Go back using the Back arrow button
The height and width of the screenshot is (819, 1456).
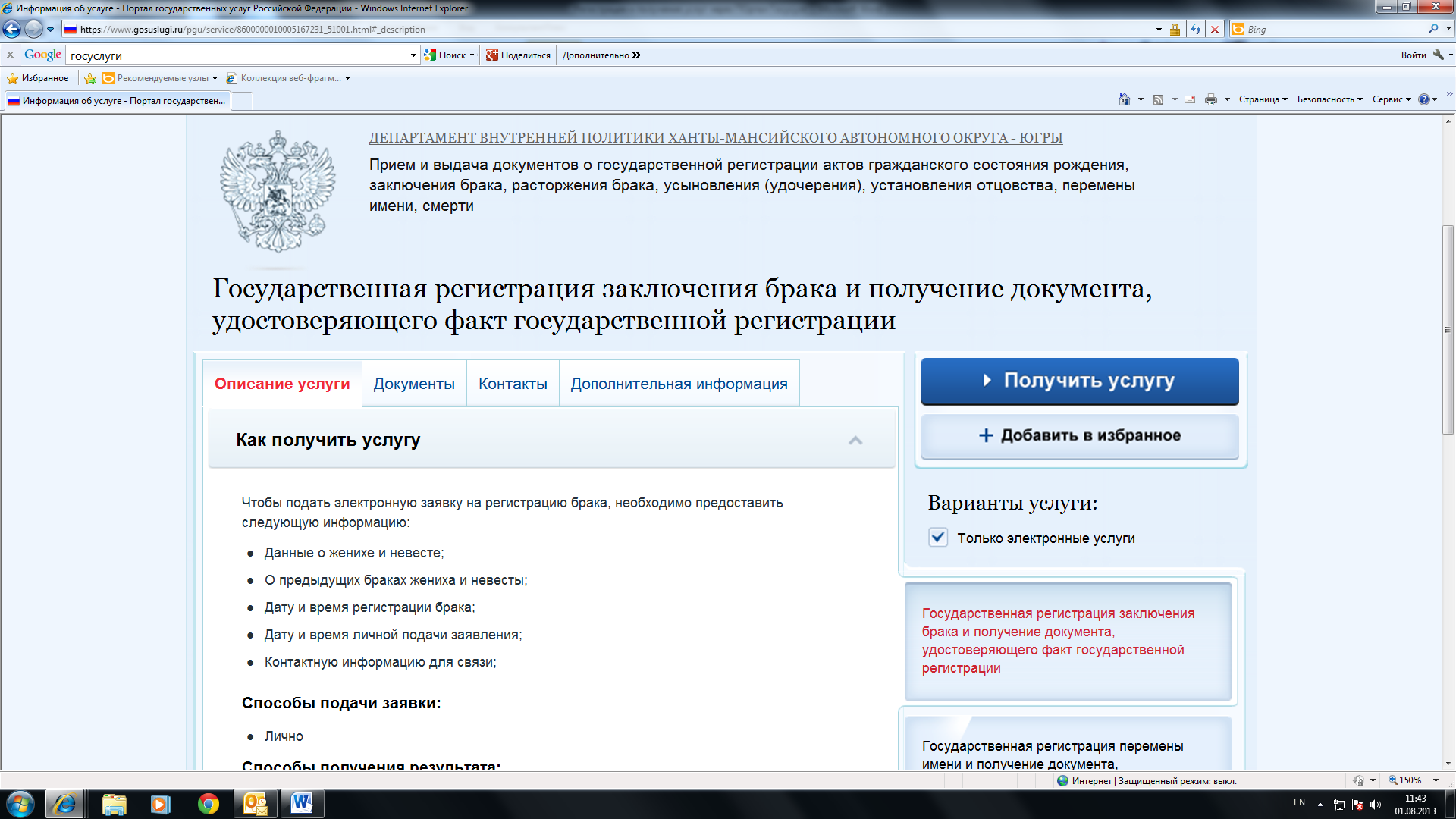coord(11,30)
